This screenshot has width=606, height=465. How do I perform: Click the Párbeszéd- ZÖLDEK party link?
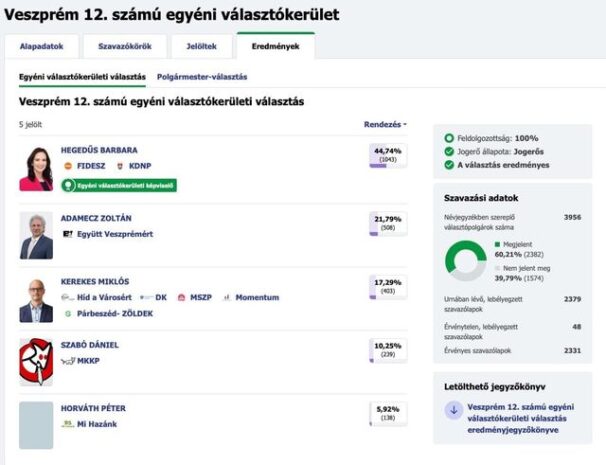(x=115, y=313)
